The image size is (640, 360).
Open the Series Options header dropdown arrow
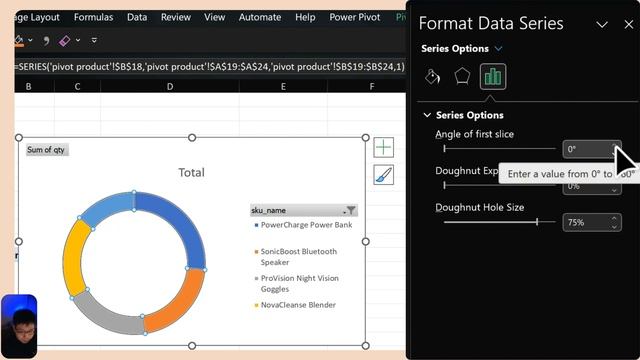coord(498,49)
